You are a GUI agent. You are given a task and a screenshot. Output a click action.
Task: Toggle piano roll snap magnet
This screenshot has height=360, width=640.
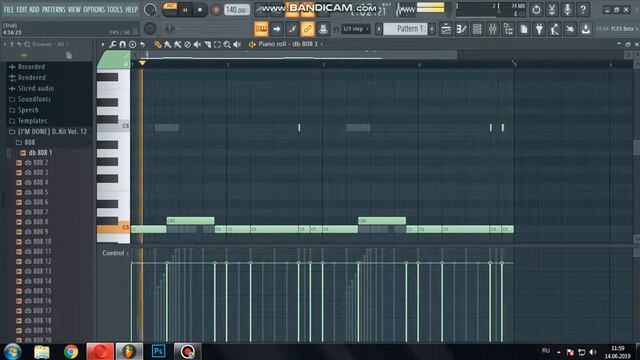click(x=122, y=44)
